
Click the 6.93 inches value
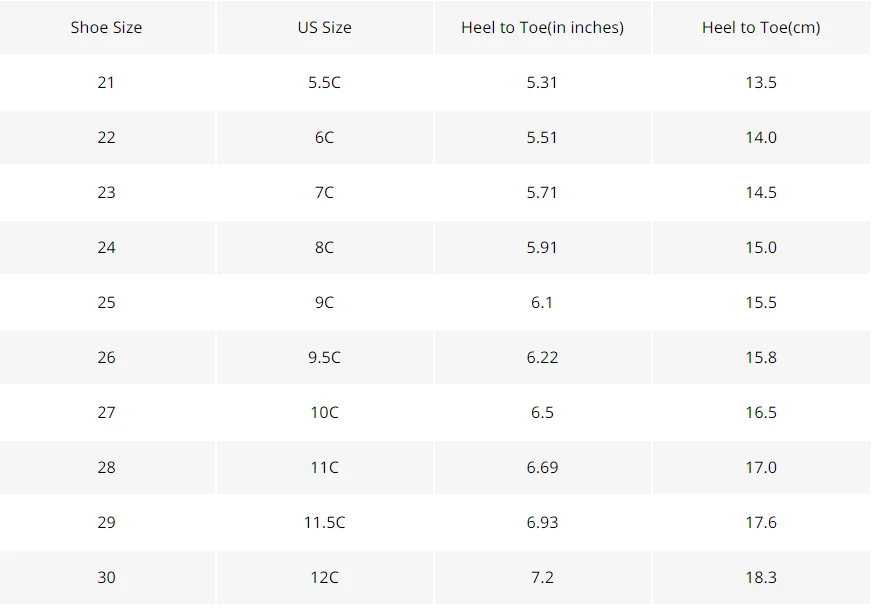542,523
